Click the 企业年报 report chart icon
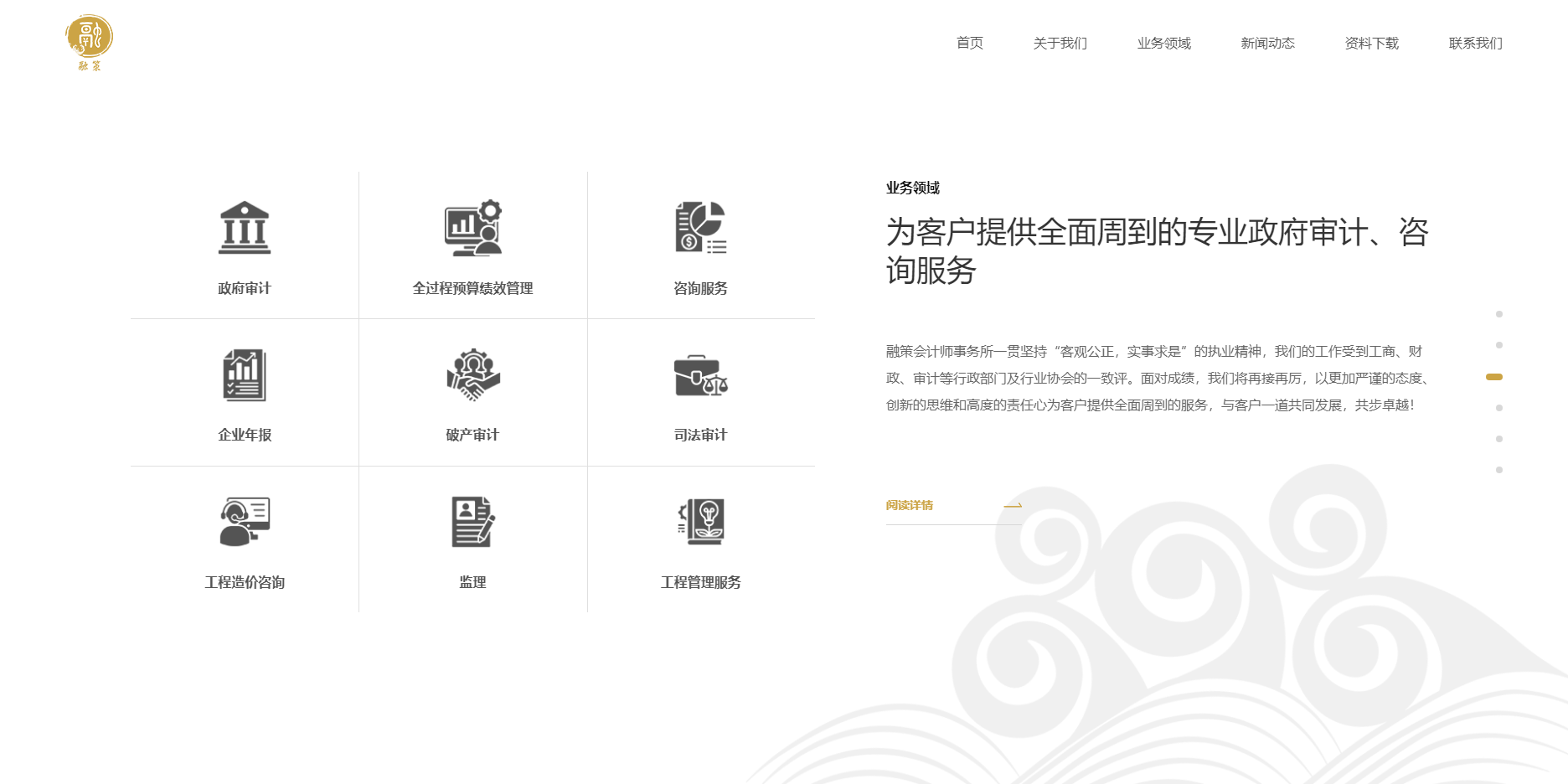 tap(245, 374)
